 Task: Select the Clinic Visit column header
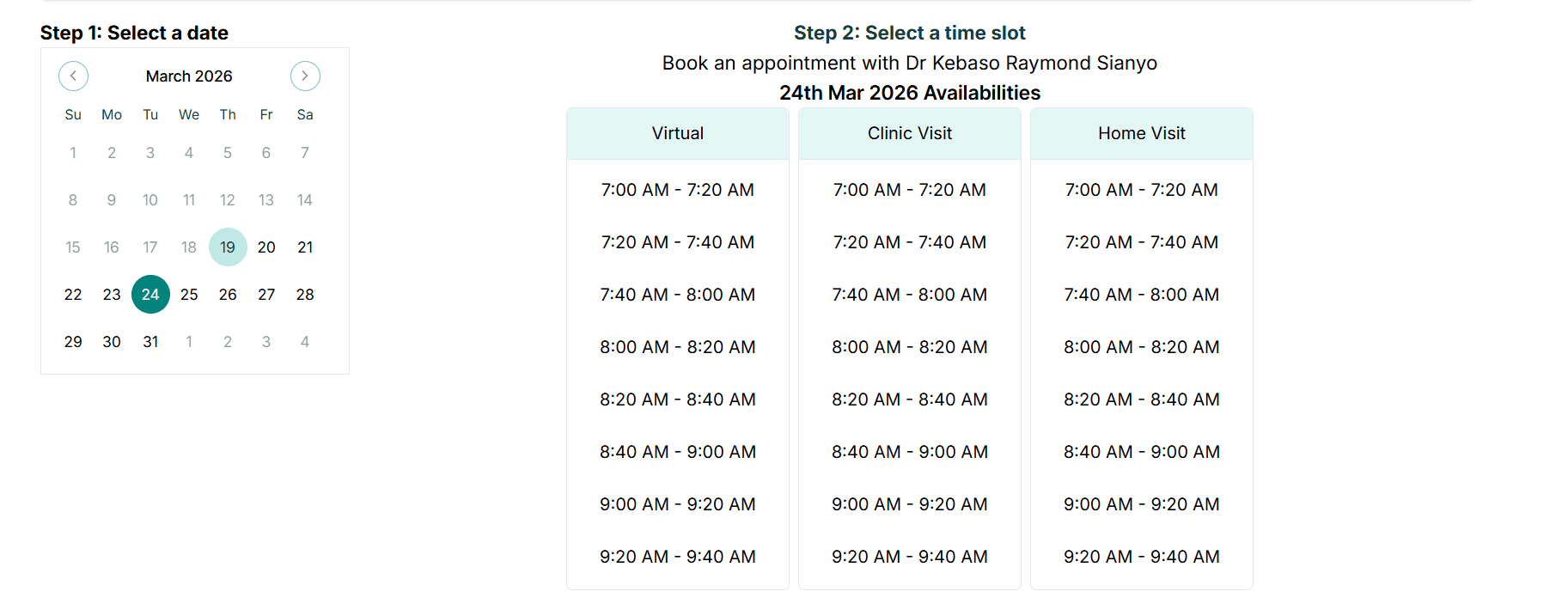[909, 133]
